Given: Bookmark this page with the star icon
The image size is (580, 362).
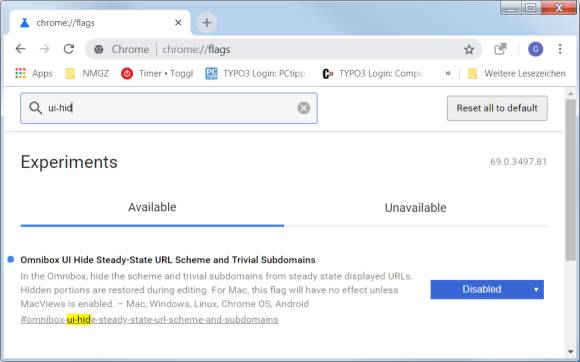Looking at the screenshot, I should click(469, 49).
